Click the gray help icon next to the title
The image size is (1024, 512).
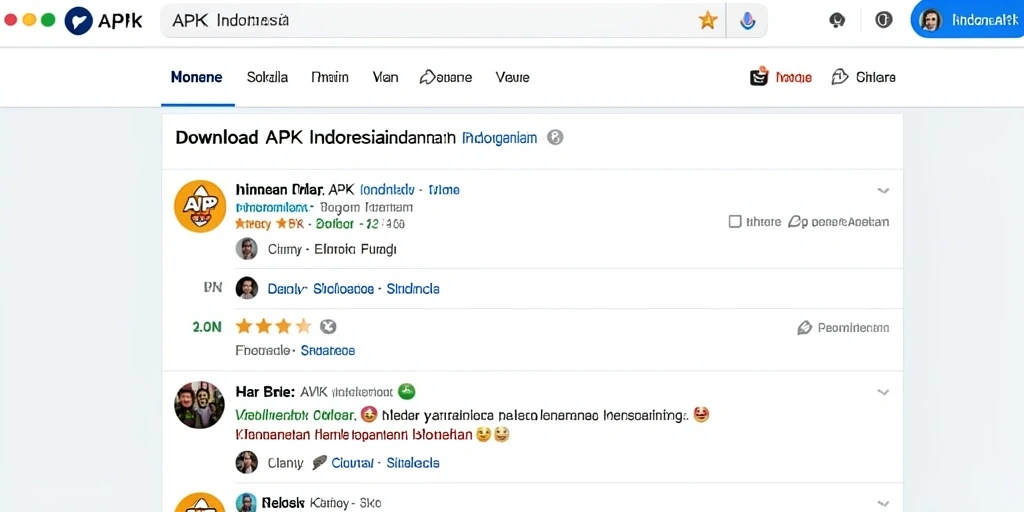point(555,138)
